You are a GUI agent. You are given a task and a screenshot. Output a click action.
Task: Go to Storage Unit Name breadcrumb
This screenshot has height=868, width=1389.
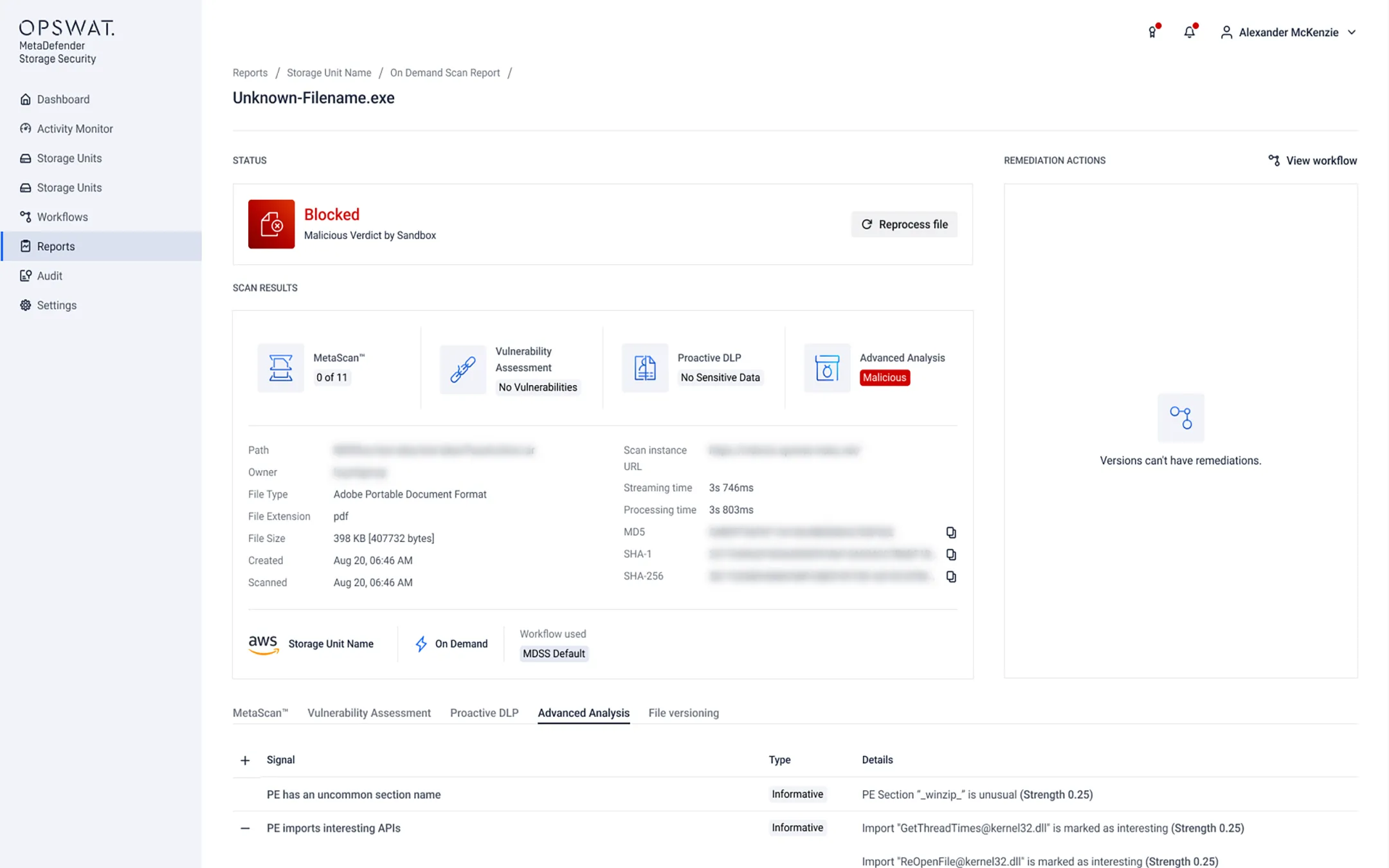(329, 73)
